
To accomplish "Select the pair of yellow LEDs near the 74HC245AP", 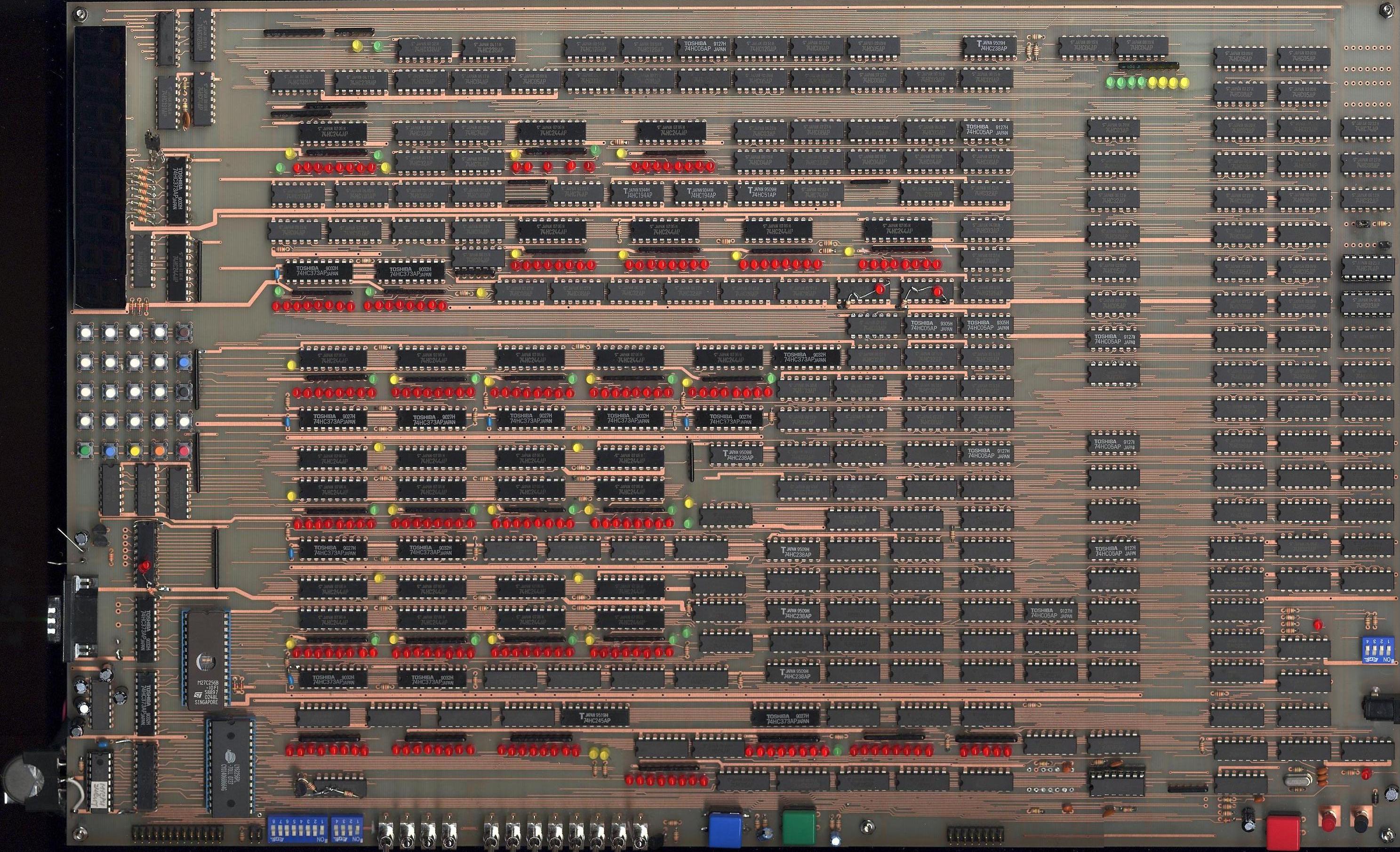I will [x=599, y=754].
